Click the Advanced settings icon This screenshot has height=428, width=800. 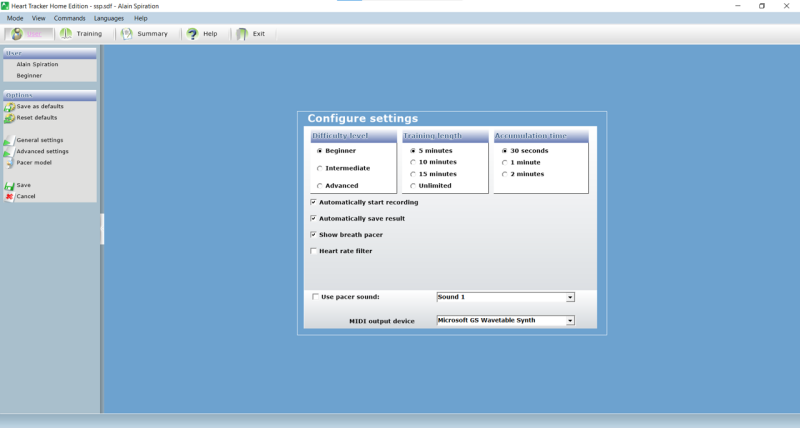click(10, 152)
